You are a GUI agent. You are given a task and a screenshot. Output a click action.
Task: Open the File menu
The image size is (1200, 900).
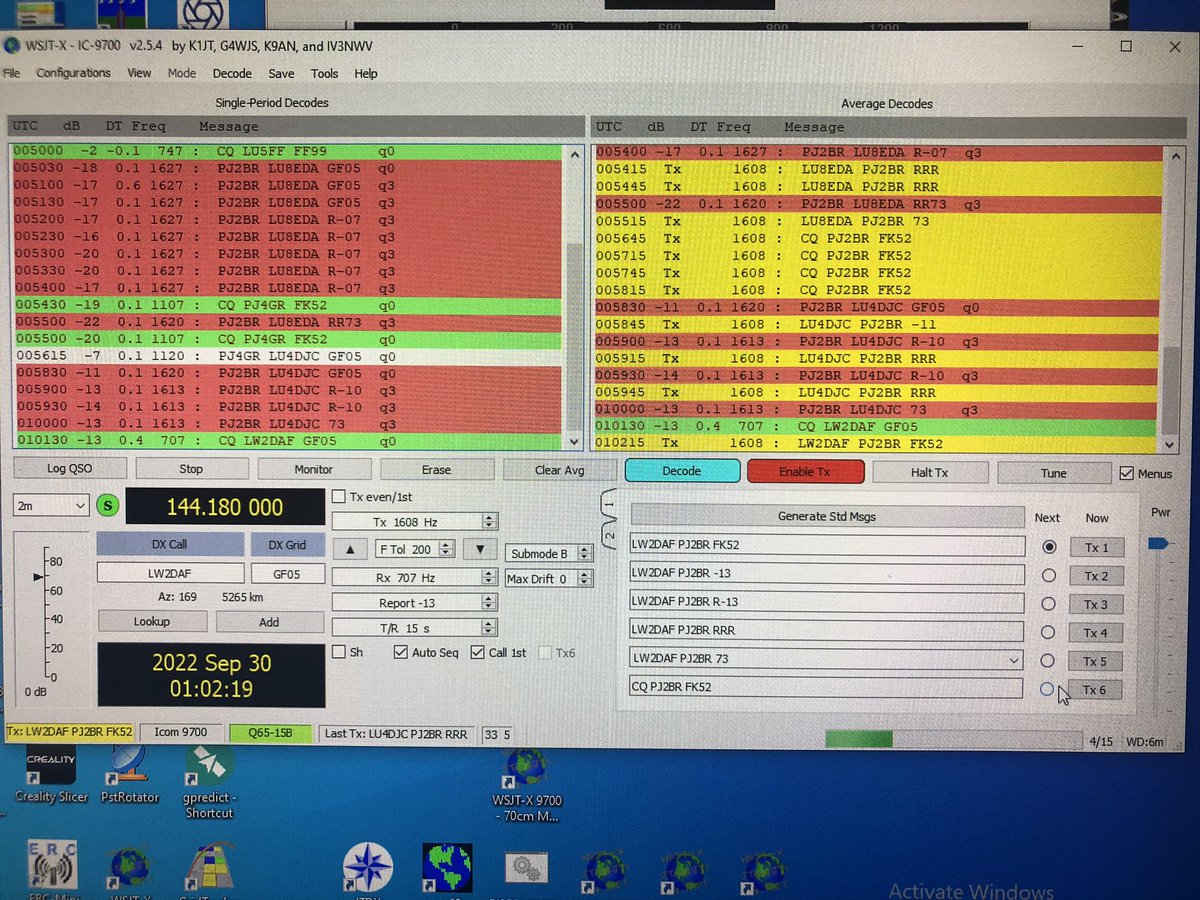tap(12, 73)
